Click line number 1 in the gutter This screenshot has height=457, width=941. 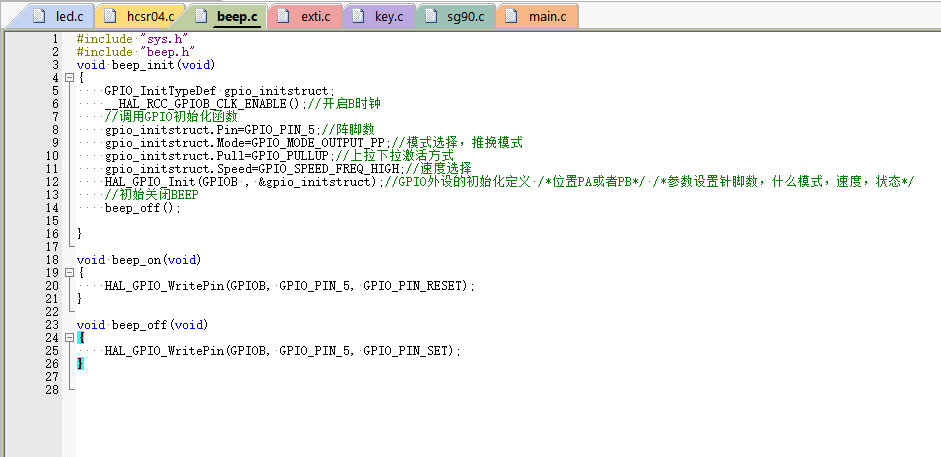(x=55, y=39)
